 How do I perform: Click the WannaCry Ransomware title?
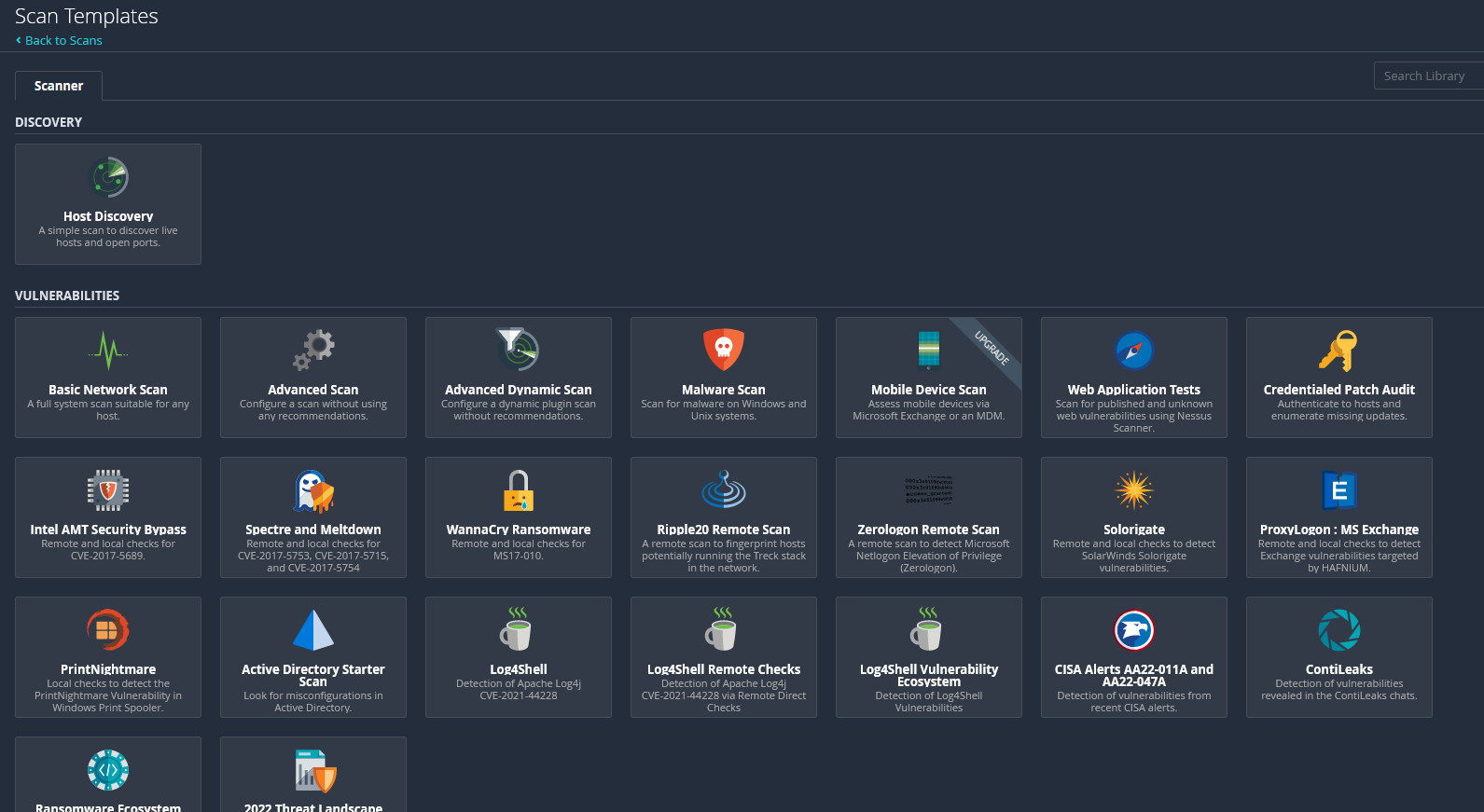[519, 530]
